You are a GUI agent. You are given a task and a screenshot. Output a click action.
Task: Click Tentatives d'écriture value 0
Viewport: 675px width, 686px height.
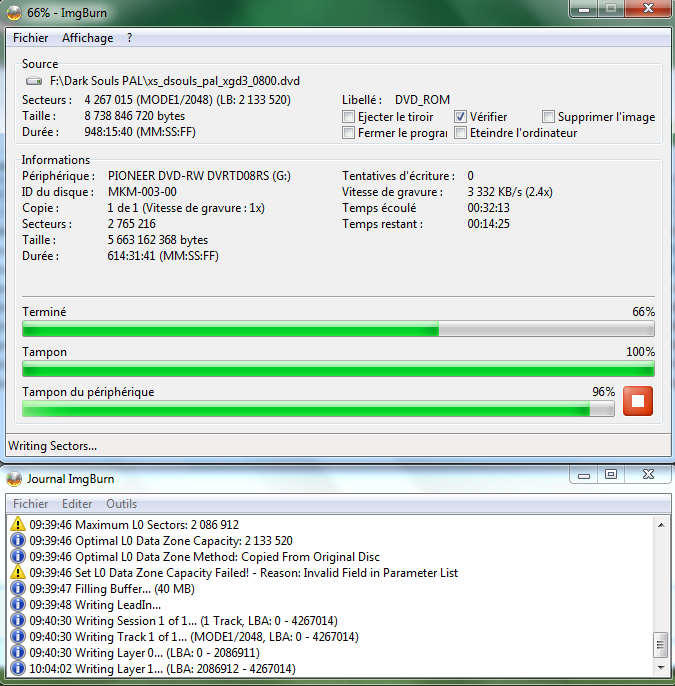[470, 176]
